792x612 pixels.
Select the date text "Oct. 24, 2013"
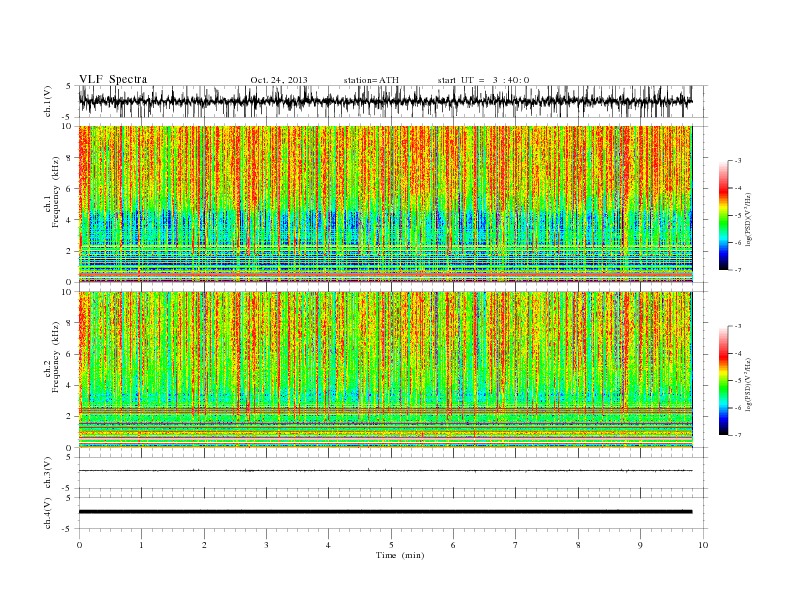coord(279,80)
